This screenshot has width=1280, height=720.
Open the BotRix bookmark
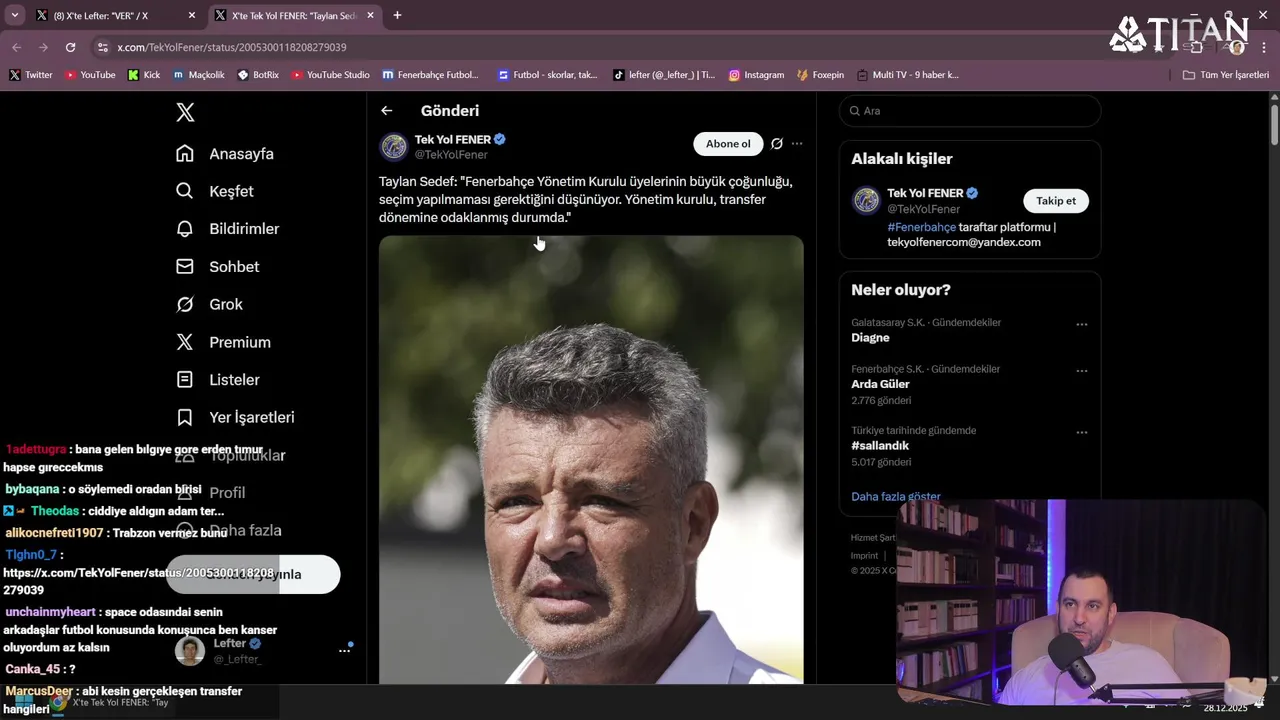coord(258,75)
